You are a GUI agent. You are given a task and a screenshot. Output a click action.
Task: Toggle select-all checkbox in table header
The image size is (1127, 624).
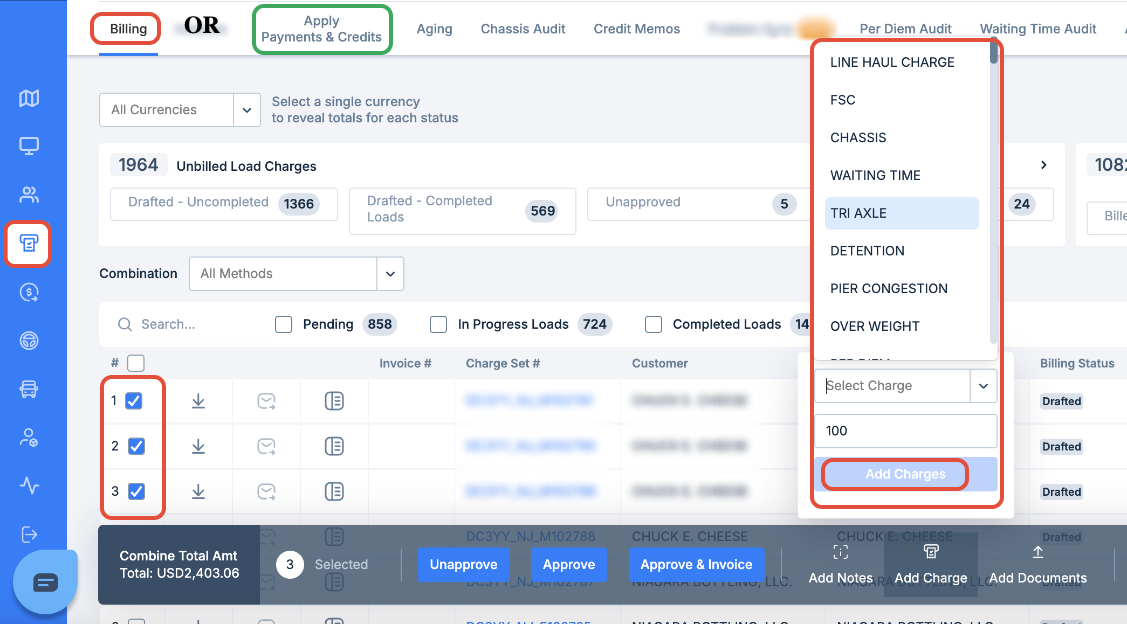(x=136, y=363)
